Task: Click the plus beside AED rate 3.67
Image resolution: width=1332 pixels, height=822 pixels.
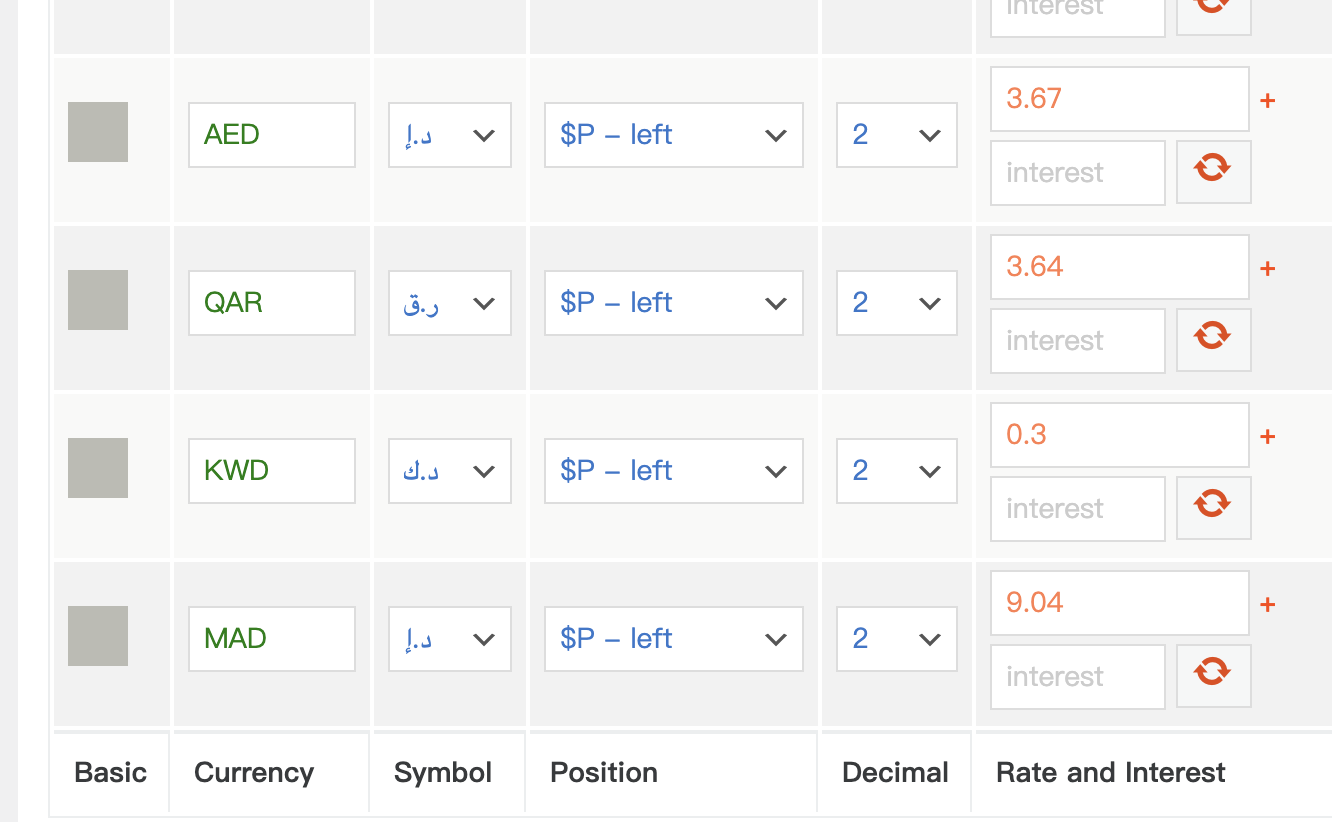Action: point(1267,100)
